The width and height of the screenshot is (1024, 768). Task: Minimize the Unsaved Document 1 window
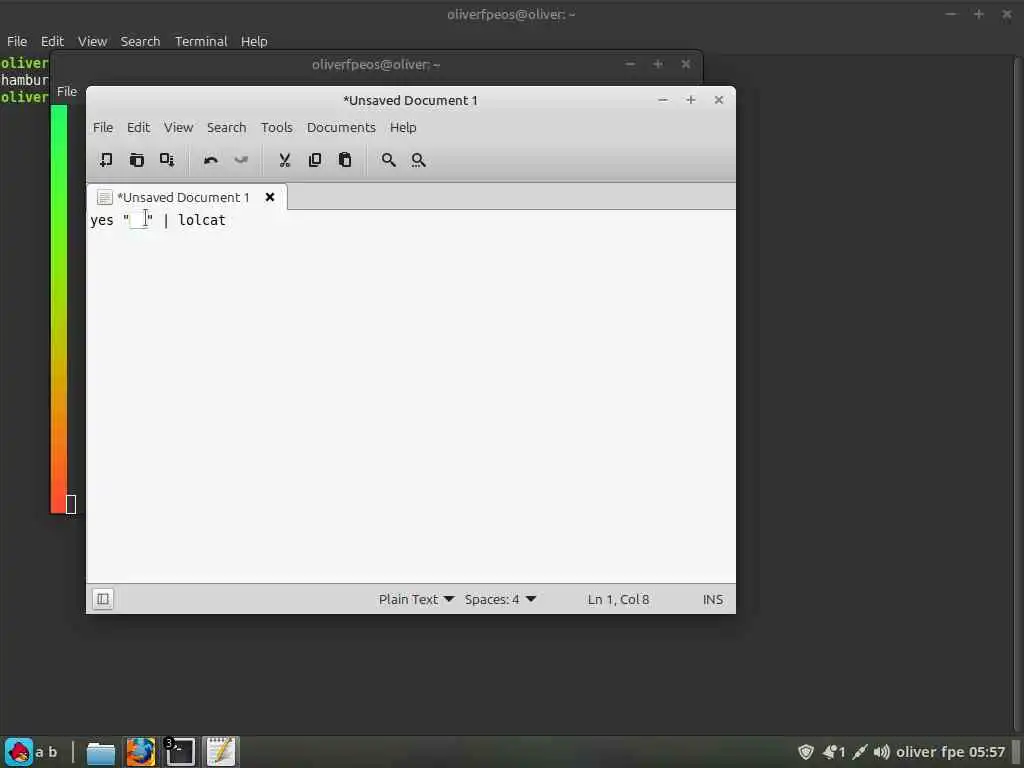[663, 100]
